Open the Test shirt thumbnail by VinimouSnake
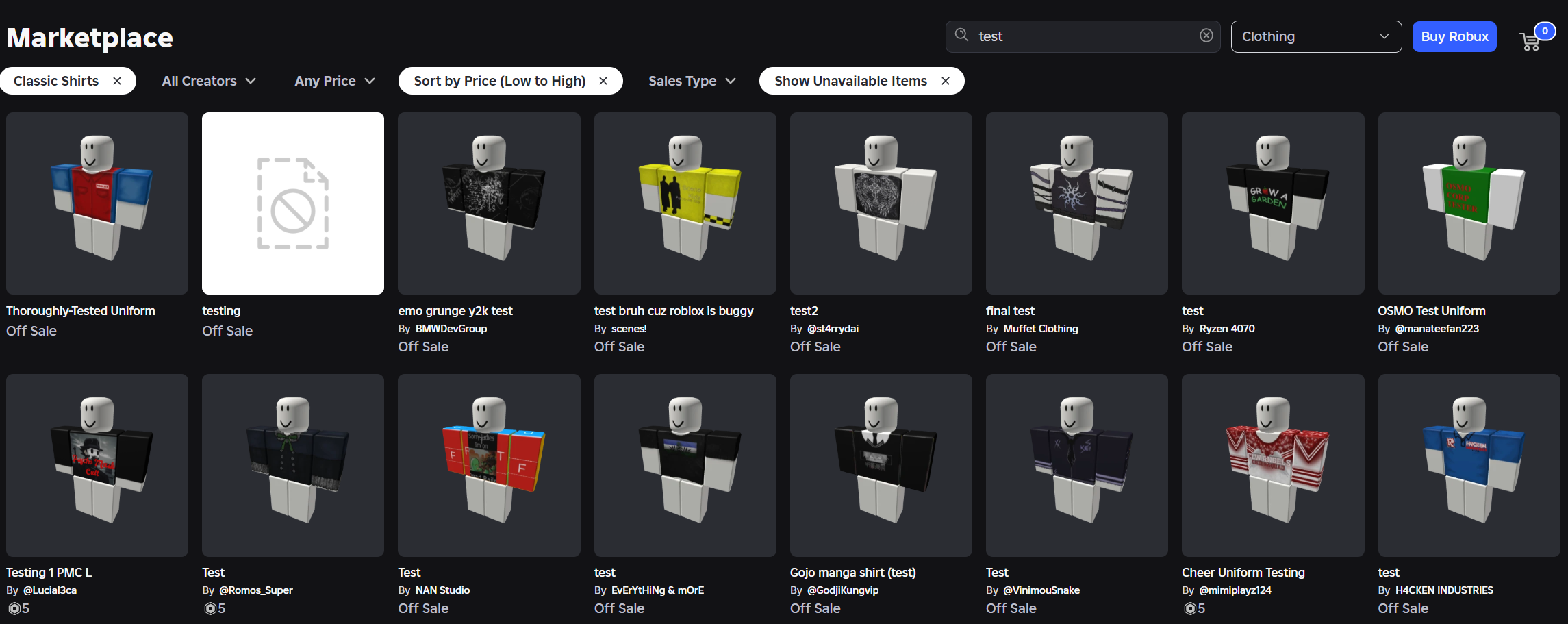The height and width of the screenshot is (624, 1568). [x=1077, y=465]
